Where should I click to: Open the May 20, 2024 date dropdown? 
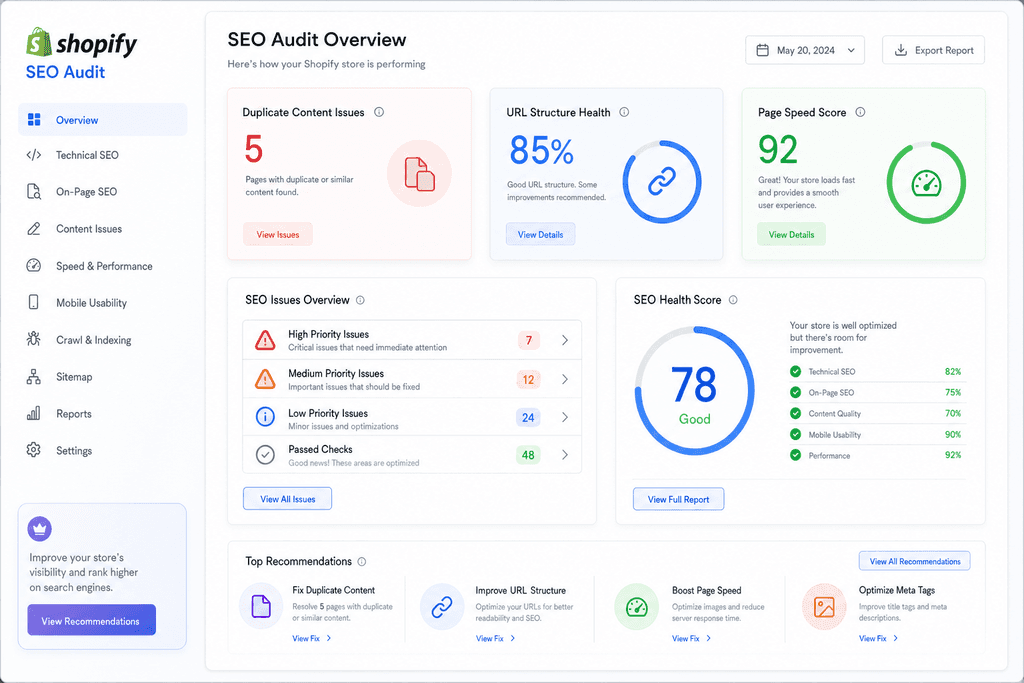coord(805,50)
